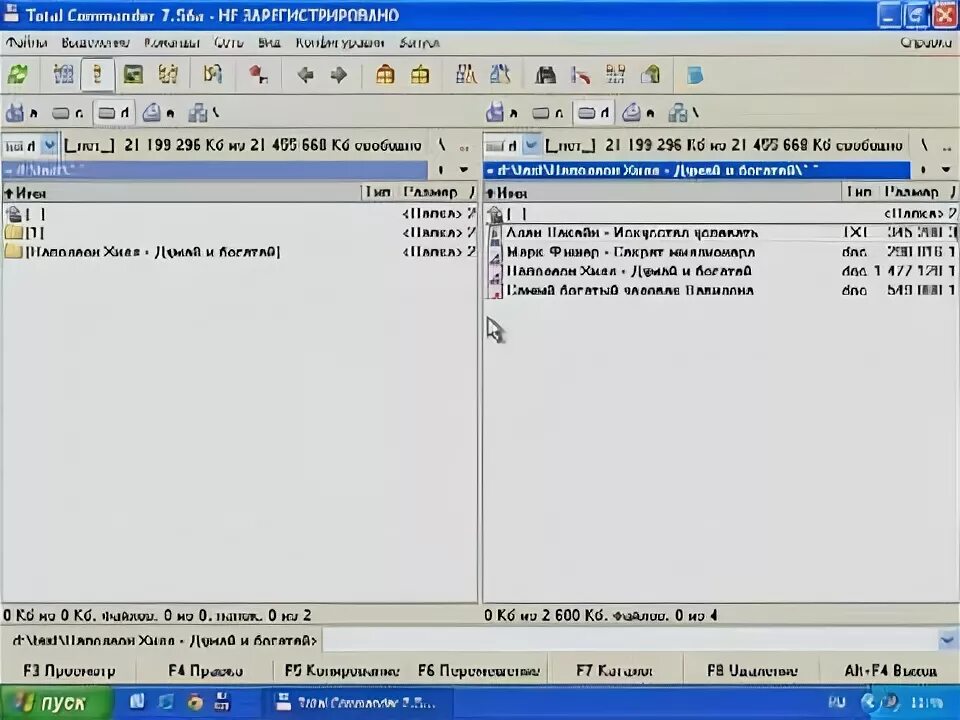
Task: Select drive e in the left drive bar
Action: click(158, 113)
